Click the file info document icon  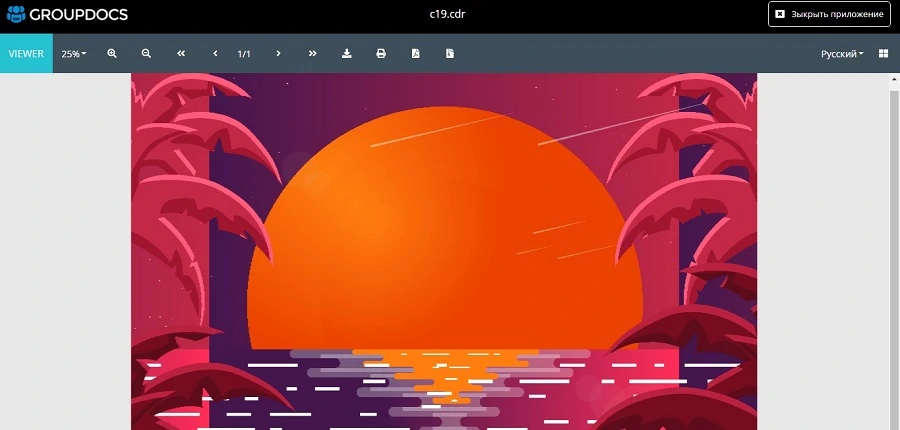click(450, 53)
